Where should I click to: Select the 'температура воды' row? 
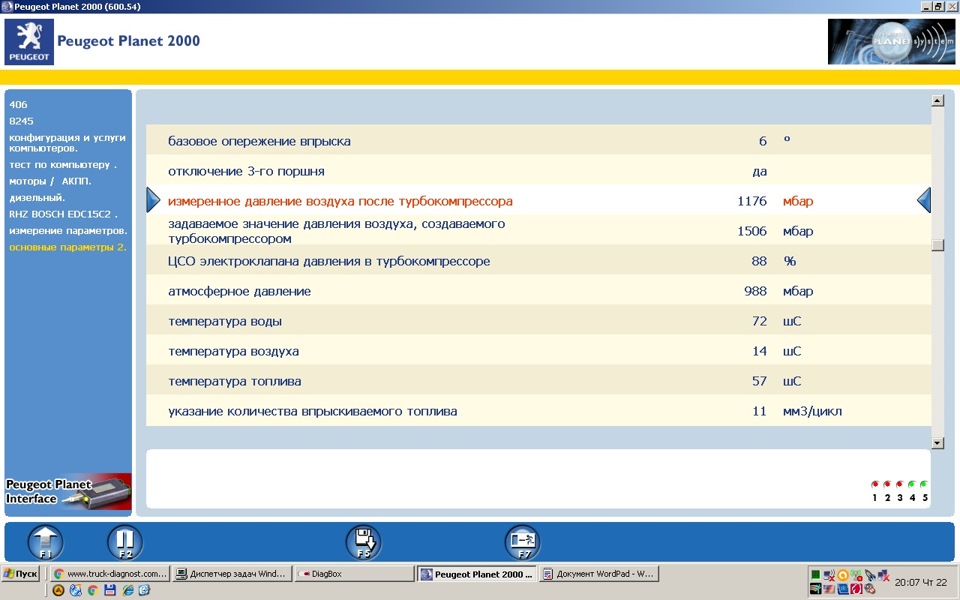[x=539, y=321]
